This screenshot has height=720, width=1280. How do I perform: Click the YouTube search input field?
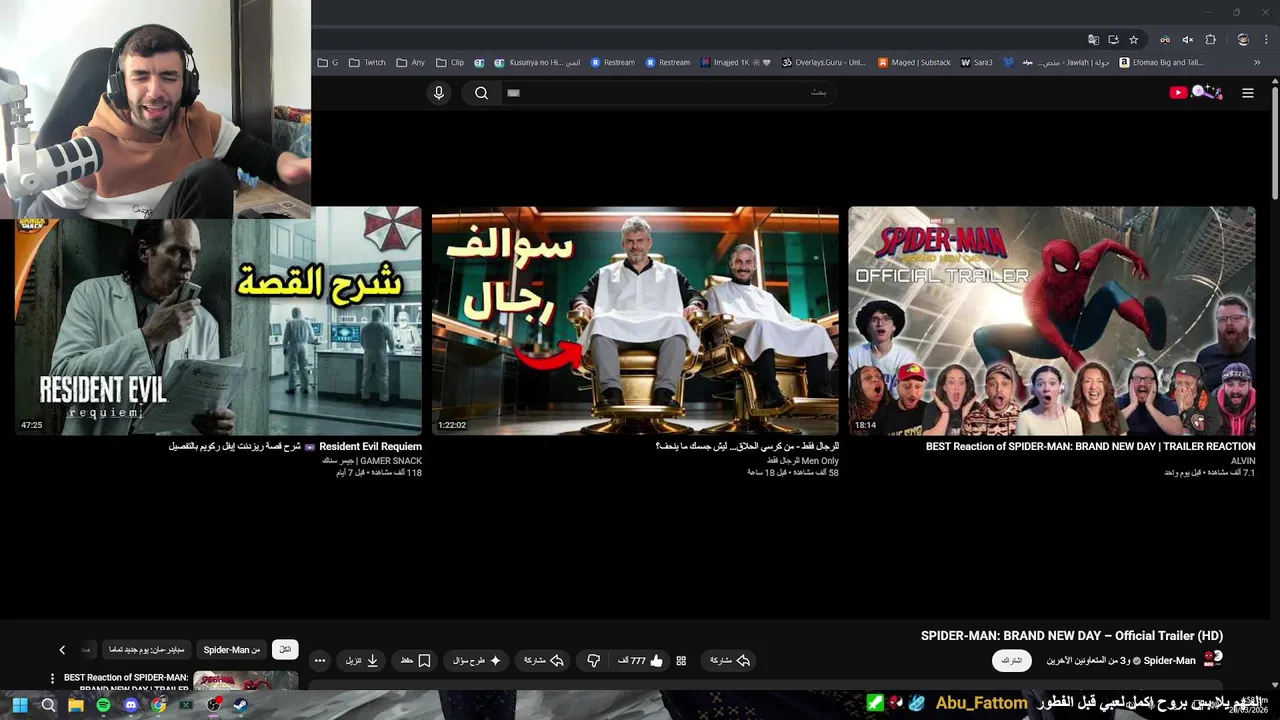(x=670, y=93)
